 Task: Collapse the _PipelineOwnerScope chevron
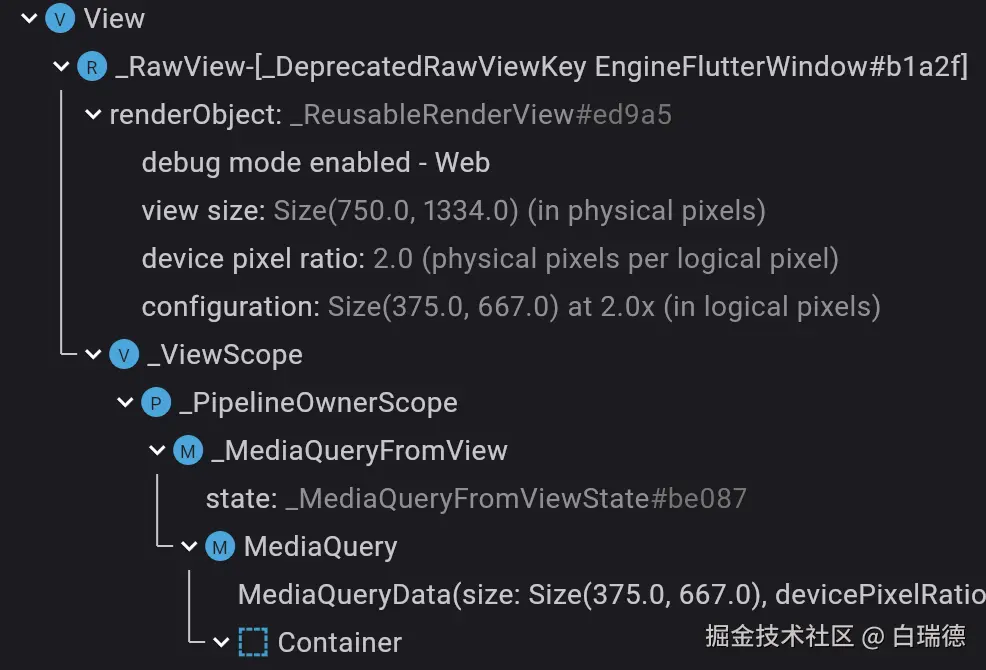(x=125, y=403)
